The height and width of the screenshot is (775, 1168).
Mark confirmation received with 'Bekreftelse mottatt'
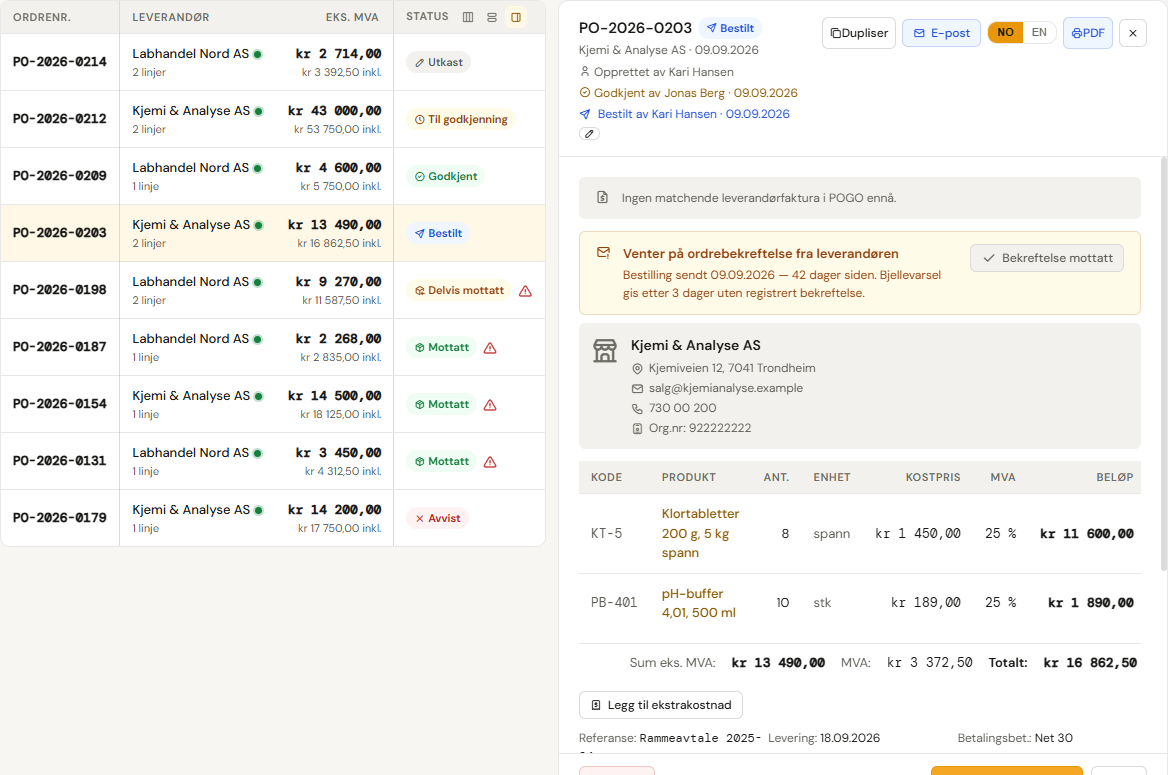click(x=1047, y=258)
